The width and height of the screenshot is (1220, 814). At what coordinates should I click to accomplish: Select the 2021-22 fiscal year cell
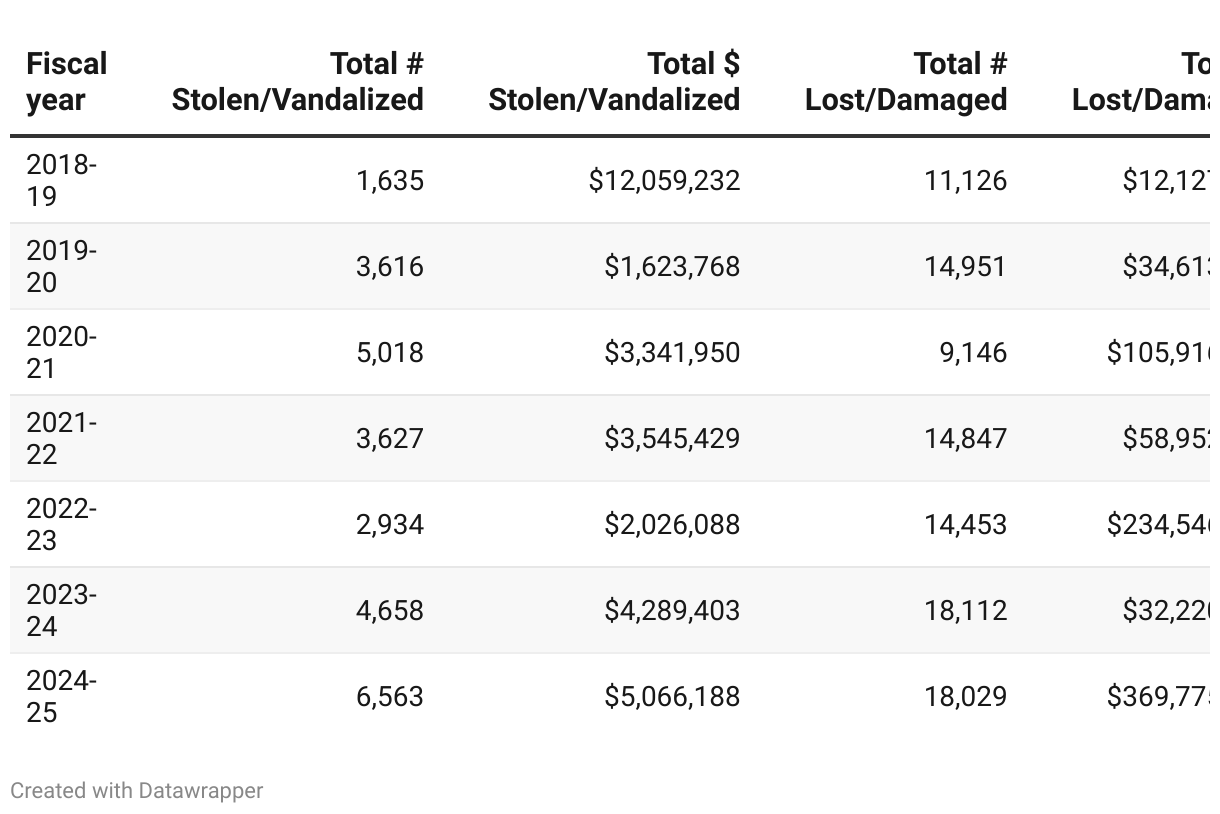(62, 438)
